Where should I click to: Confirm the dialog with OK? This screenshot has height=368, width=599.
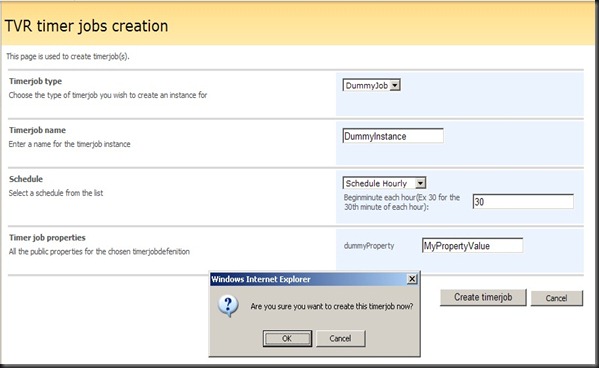click(x=287, y=338)
